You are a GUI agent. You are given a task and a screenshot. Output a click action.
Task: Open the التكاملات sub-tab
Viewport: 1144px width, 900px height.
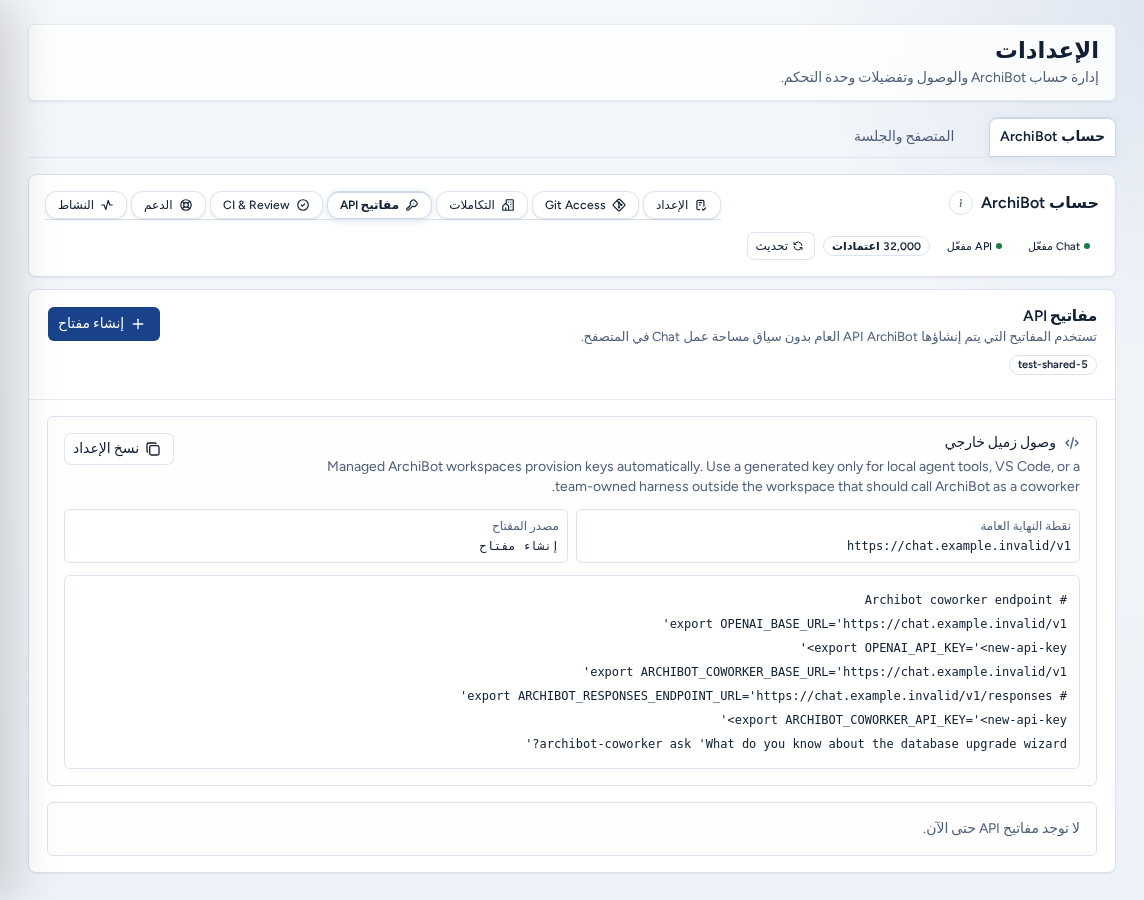pyautogui.click(x=482, y=205)
